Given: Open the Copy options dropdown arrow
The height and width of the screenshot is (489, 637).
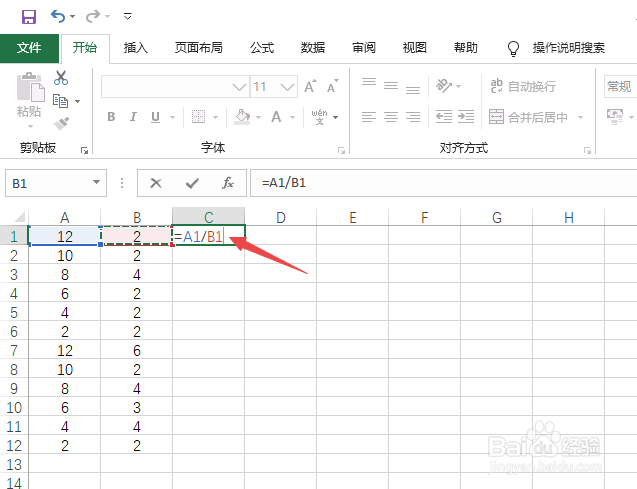Looking at the screenshot, I should click(77, 101).
